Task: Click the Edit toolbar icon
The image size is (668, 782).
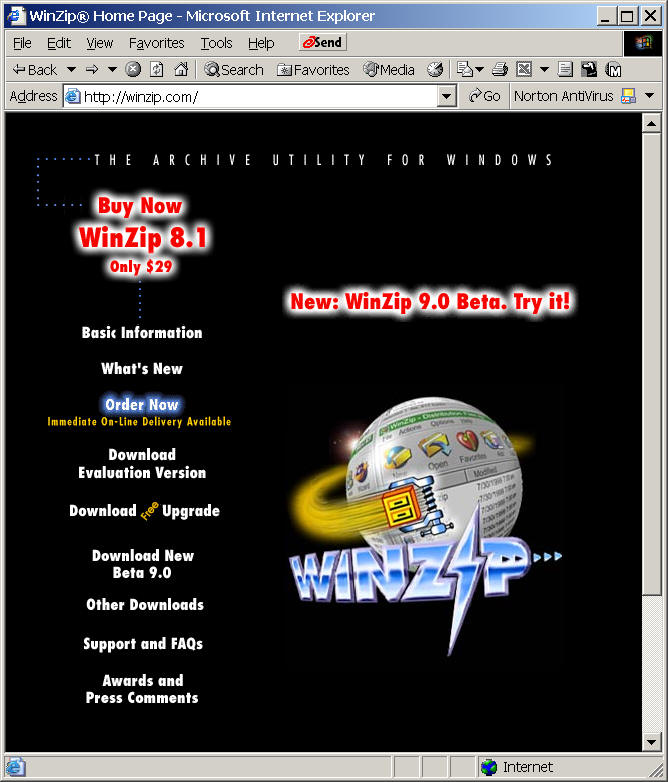Action: point(524,69)
